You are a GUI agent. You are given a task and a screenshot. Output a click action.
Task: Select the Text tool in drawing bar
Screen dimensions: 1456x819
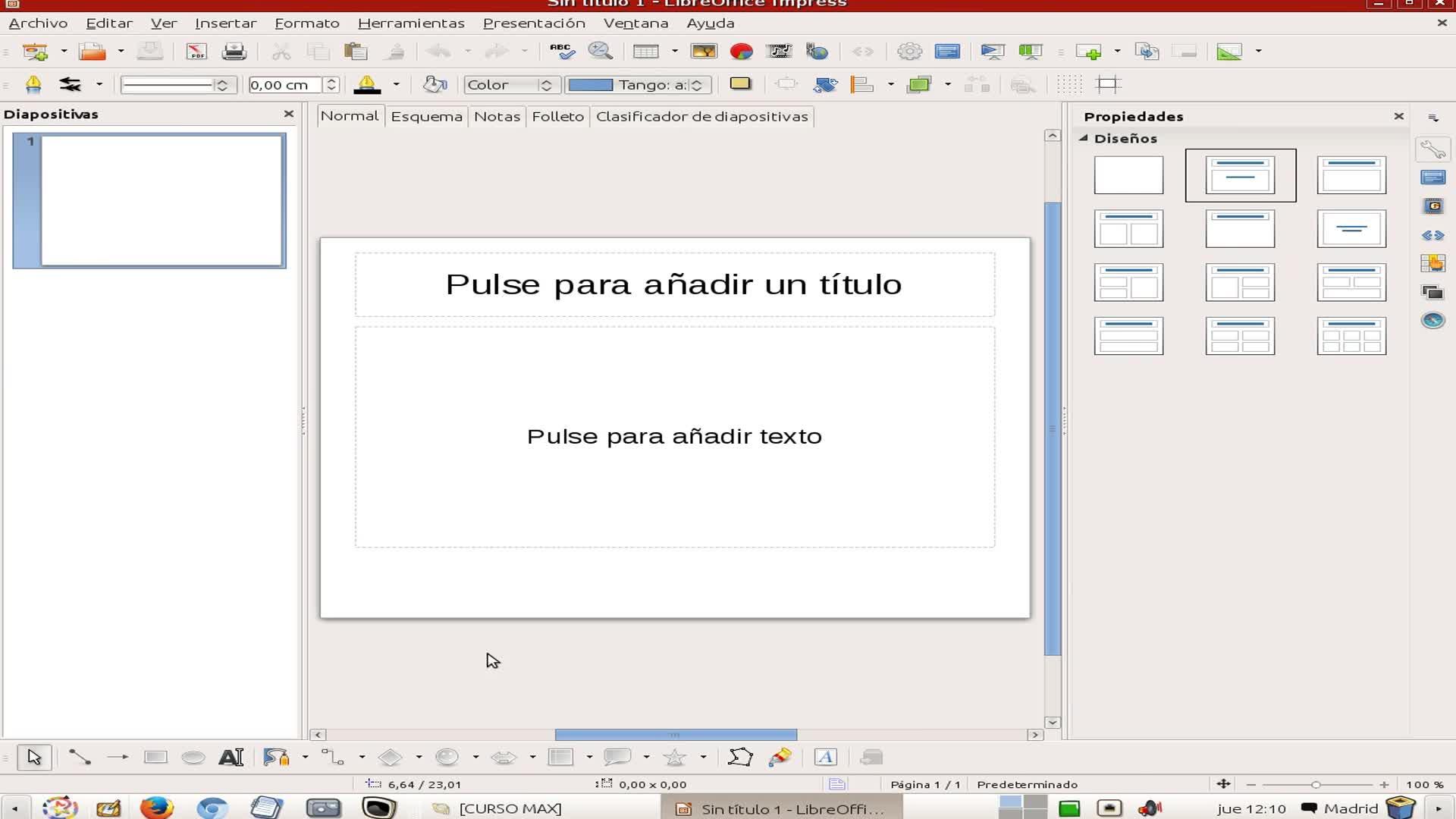(x=231, y=758)
